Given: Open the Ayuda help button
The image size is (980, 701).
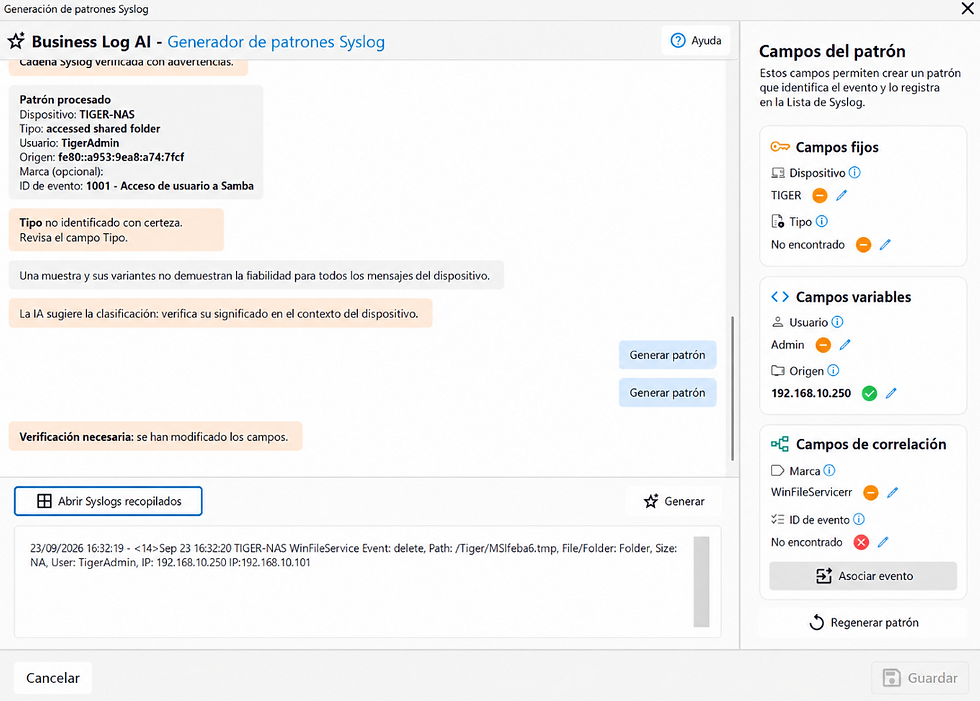Looking at the screenshot, I should (696, 41).
